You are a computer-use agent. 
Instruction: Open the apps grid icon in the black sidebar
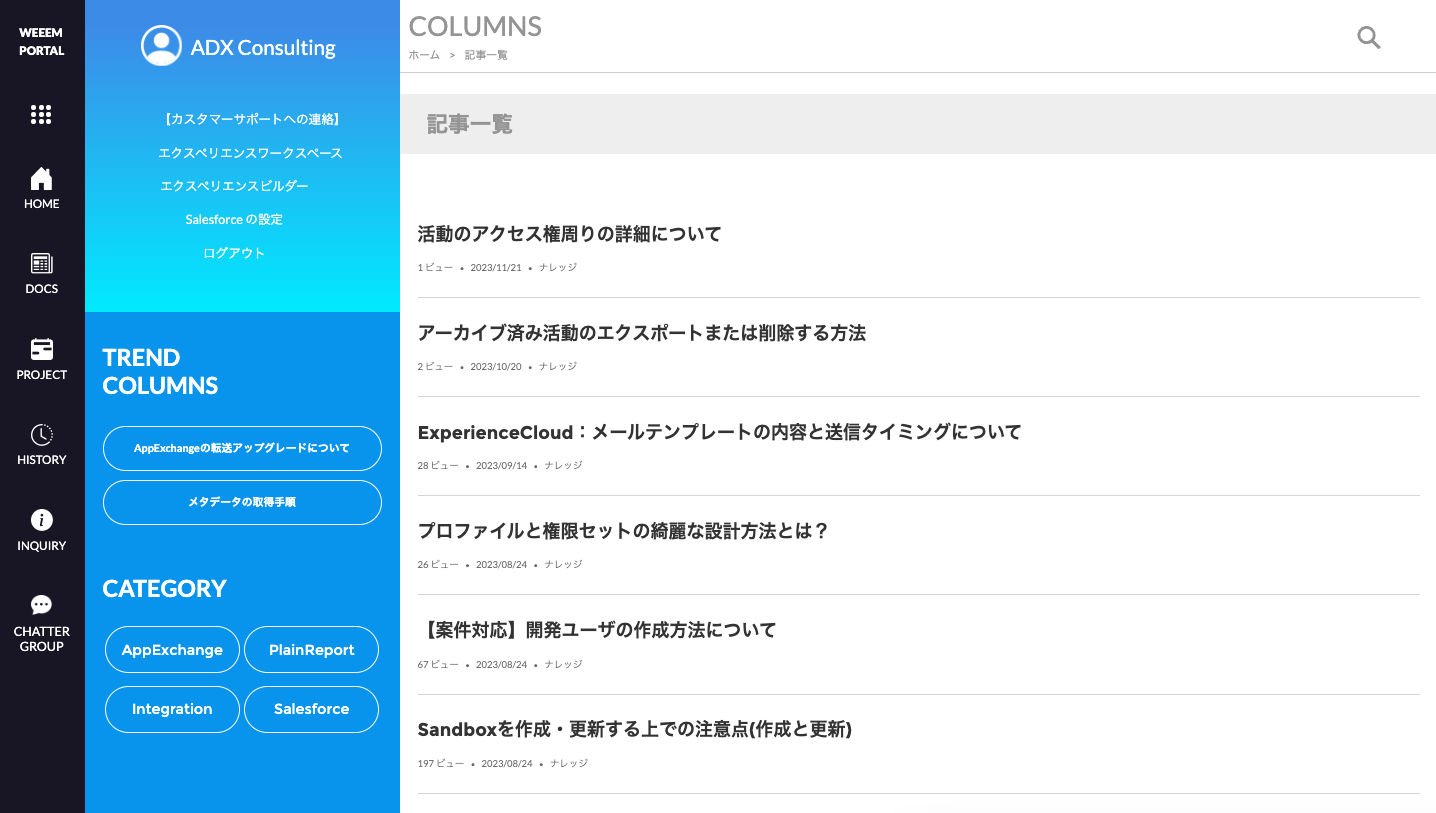click(x=41, y=114)
